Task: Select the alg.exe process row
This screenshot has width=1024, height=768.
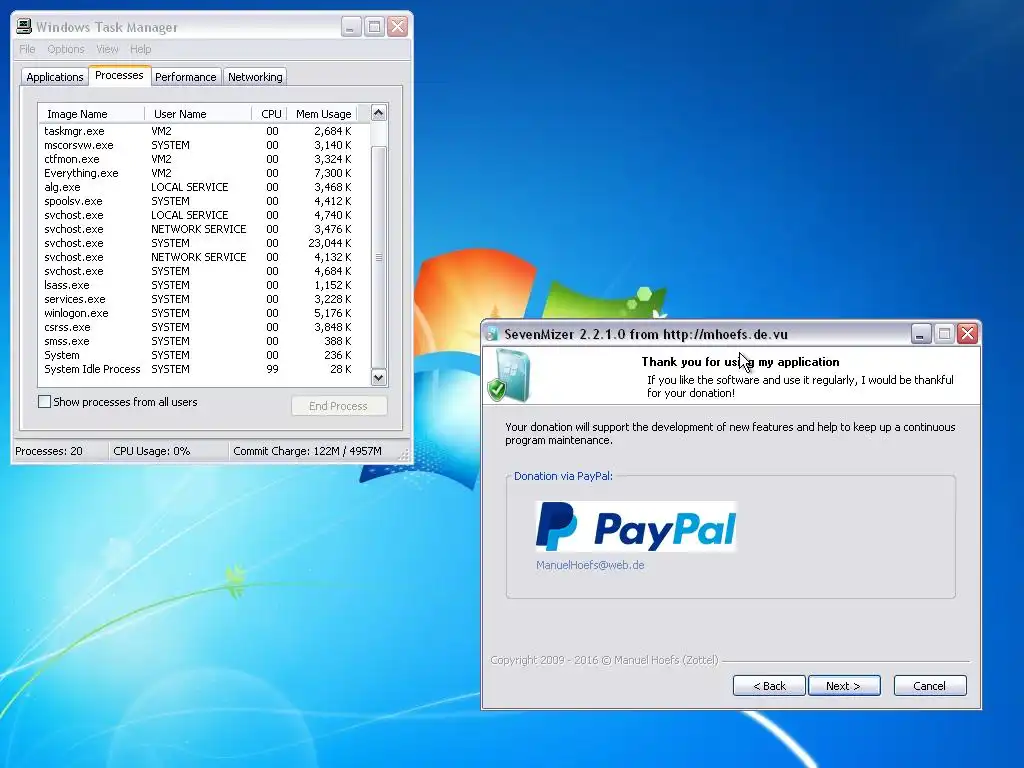Action: tap(204, 187)
